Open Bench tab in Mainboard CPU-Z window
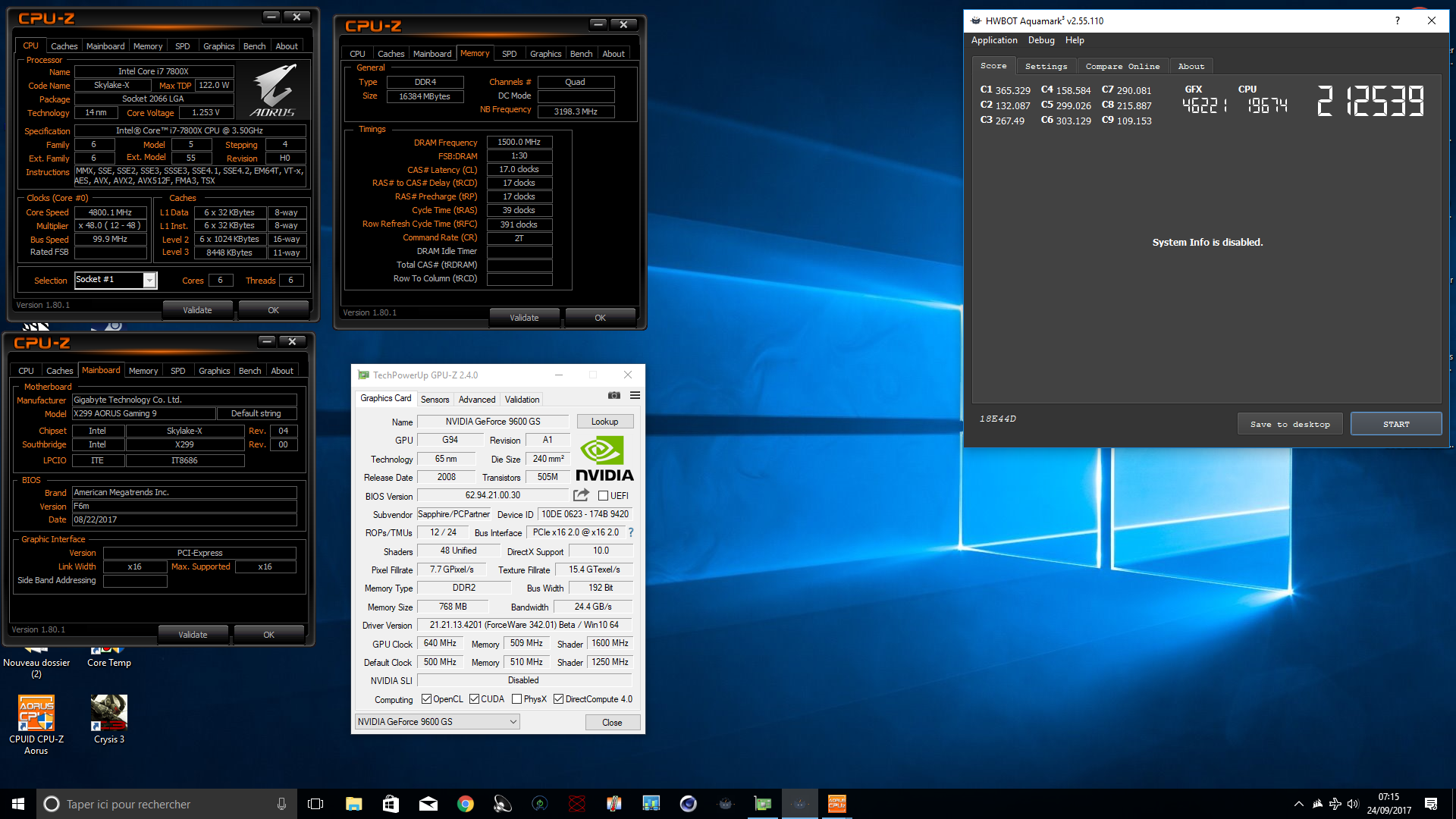This screenshot has width=1456, height=819. [x=249, y=371]
